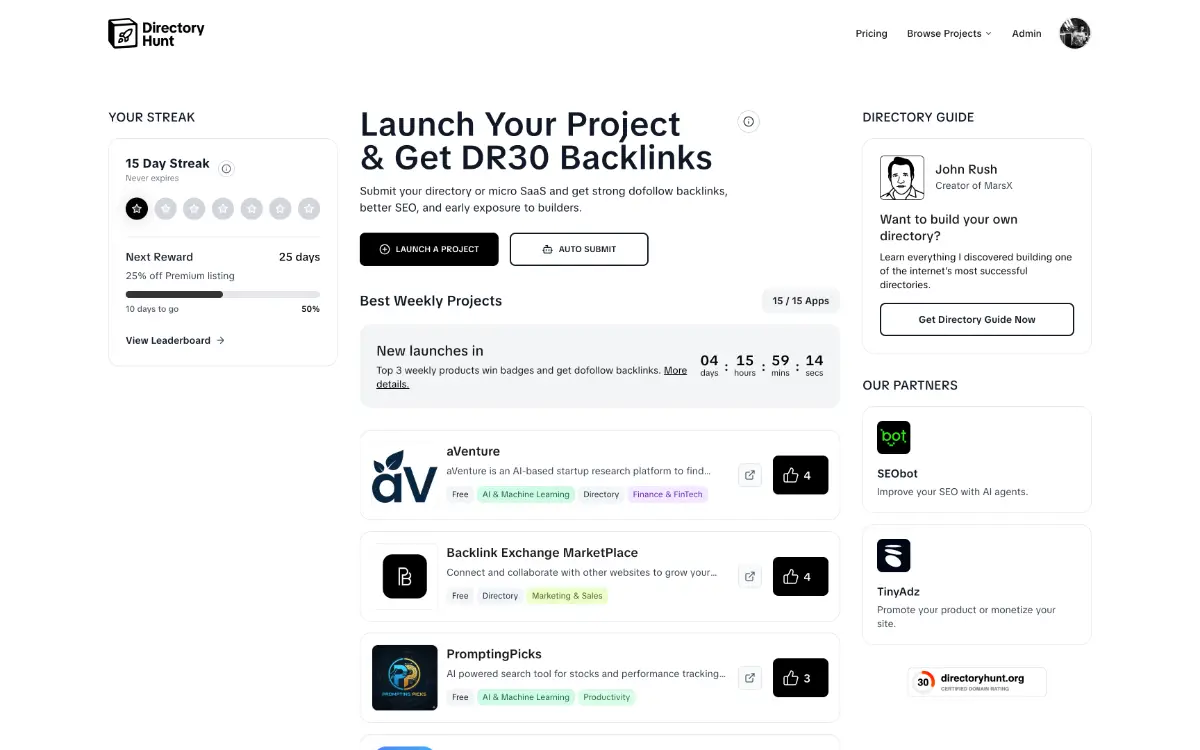Open PromptingPicks external link icon
1200x750 pixels.
(749, 677)
